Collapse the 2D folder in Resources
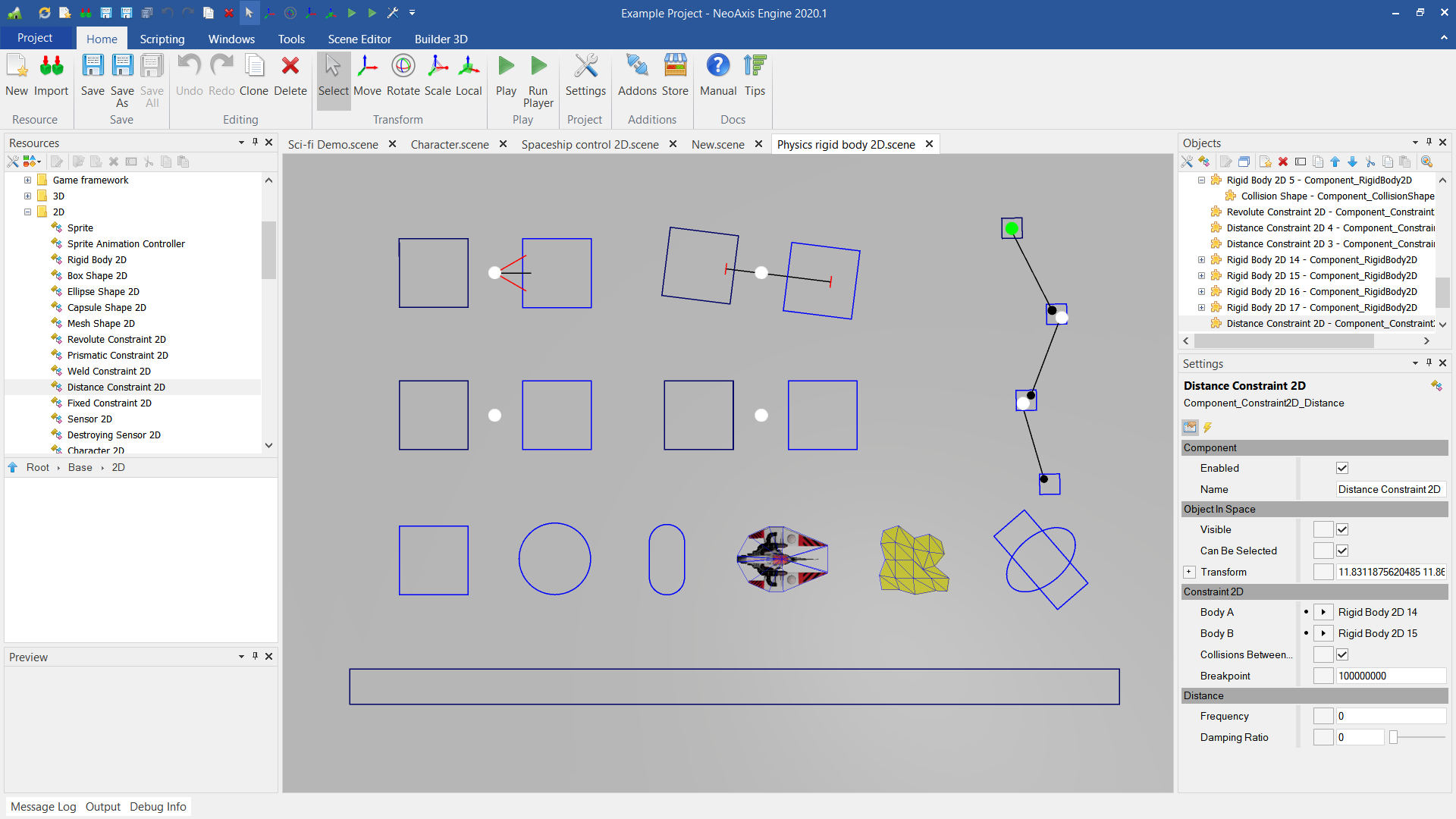1456x819 pixels. coord(27,212)
